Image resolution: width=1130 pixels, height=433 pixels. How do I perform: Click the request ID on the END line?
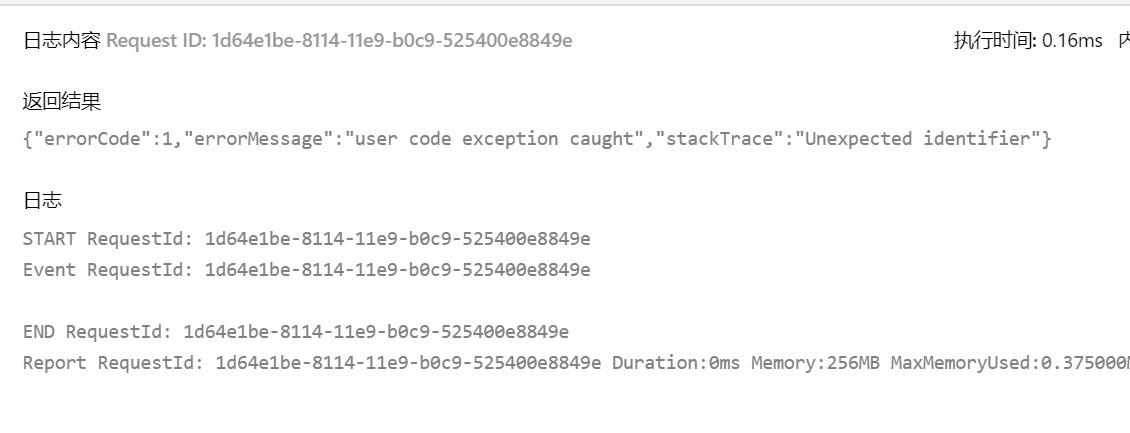(376, 332)
